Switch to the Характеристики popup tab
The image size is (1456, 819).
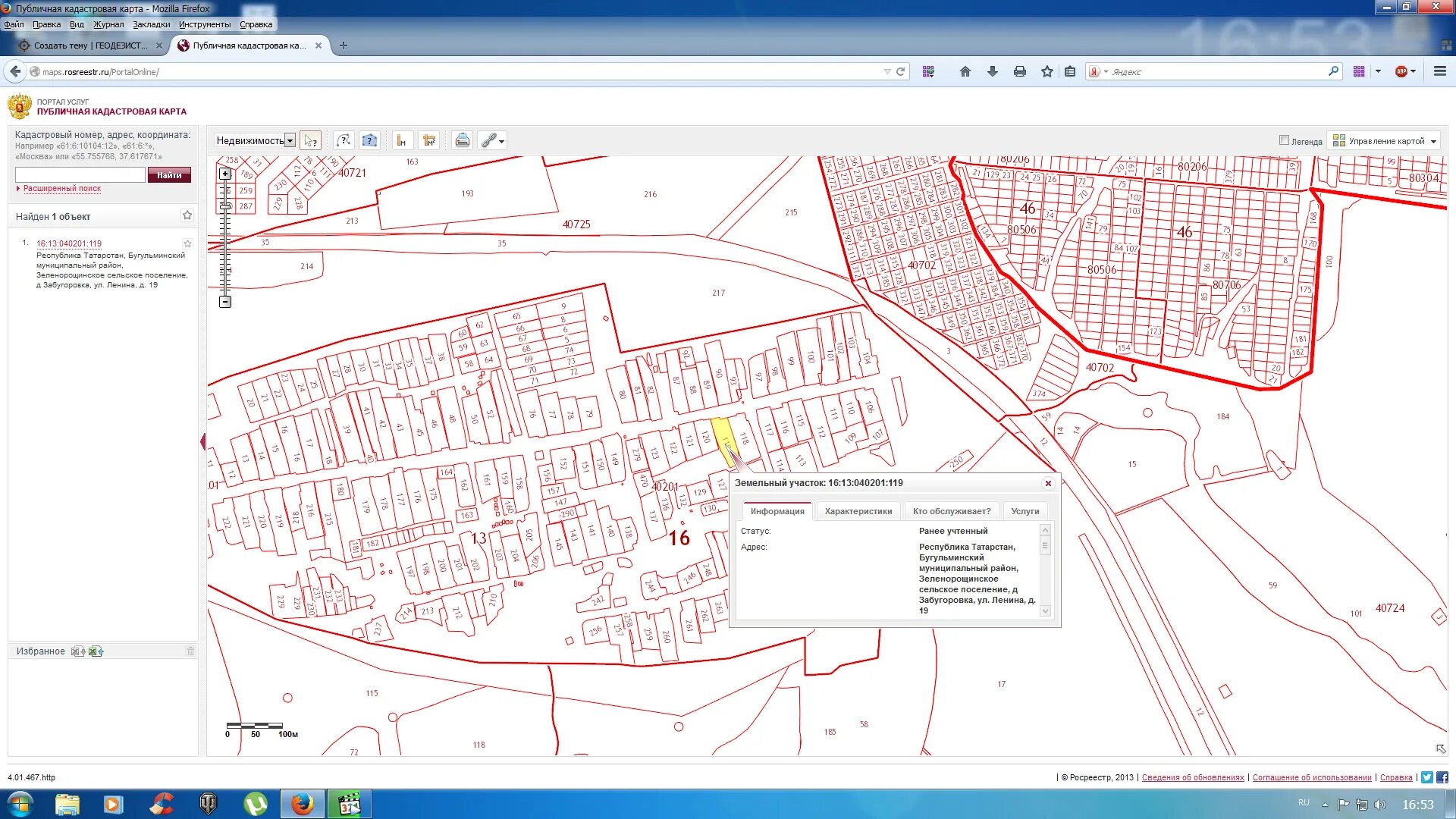[x=858, y=511]
